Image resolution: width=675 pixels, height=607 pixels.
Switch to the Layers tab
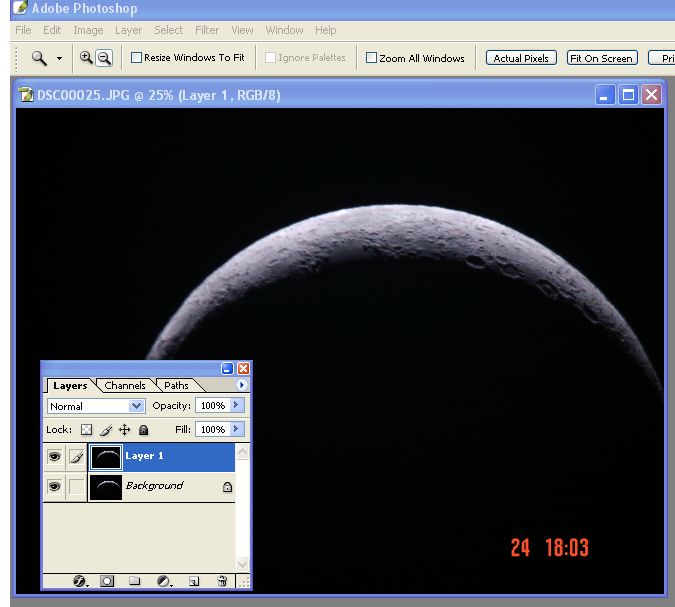tap(70, 385)
